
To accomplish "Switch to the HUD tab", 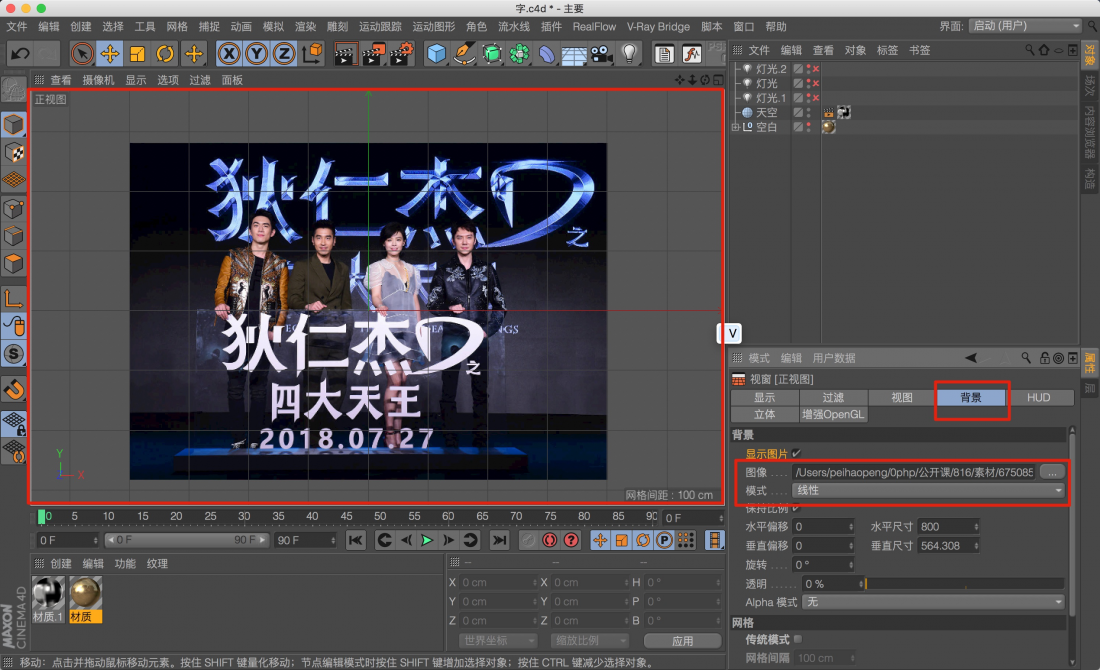I will click(x=1038, y=398).
